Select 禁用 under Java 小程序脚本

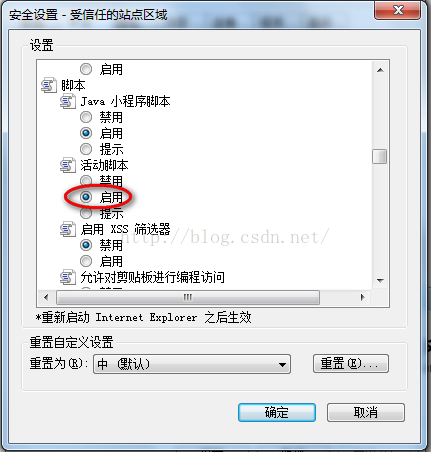86,117
